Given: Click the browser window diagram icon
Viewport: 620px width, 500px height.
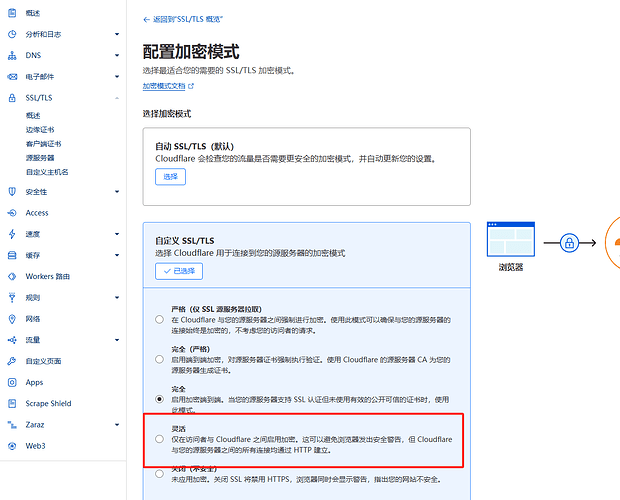Looking at the screenshot, I should [x=511, y=239].
